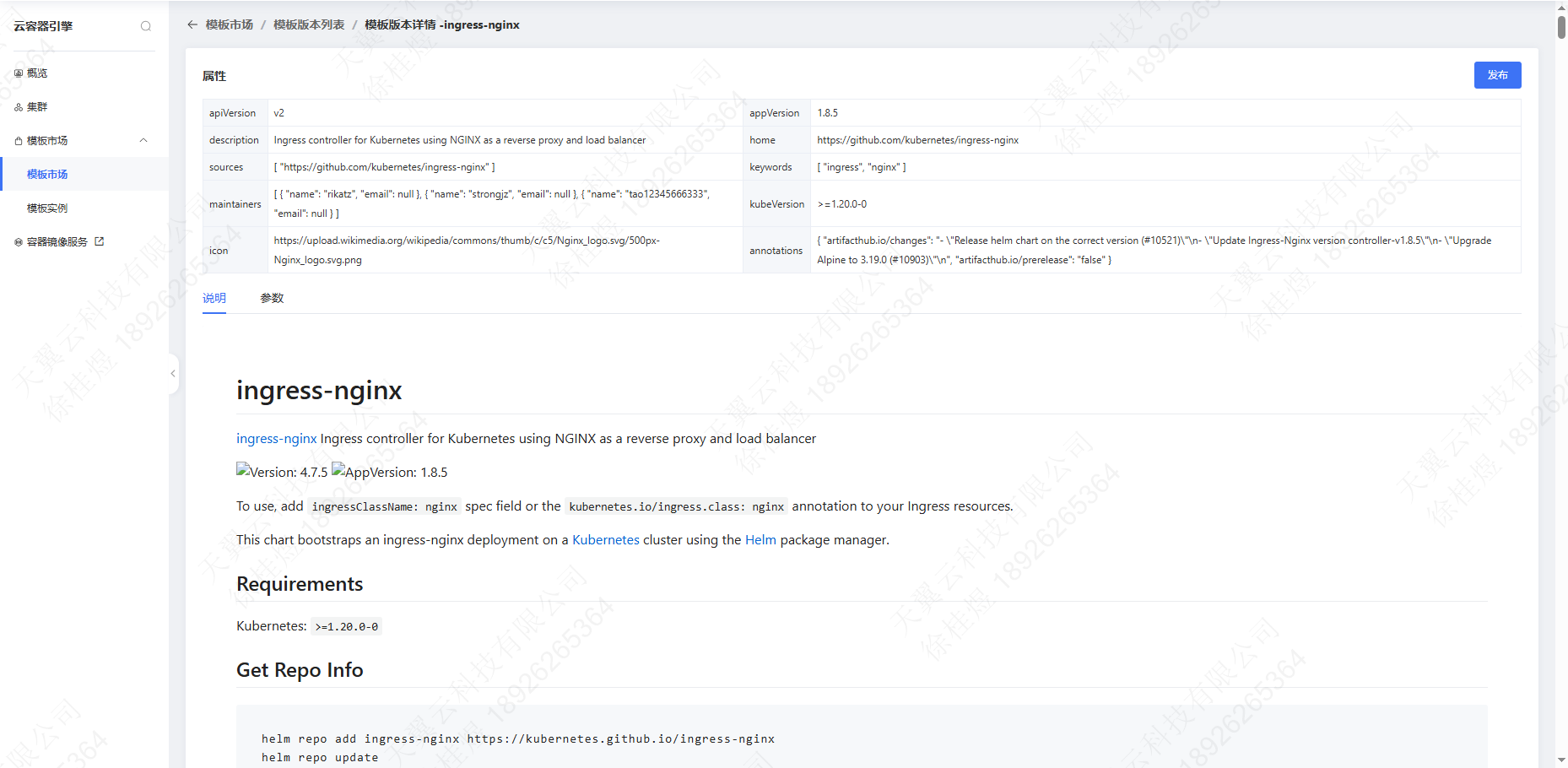
Task: Click the maintainers value cell
Action: (505, 203)
